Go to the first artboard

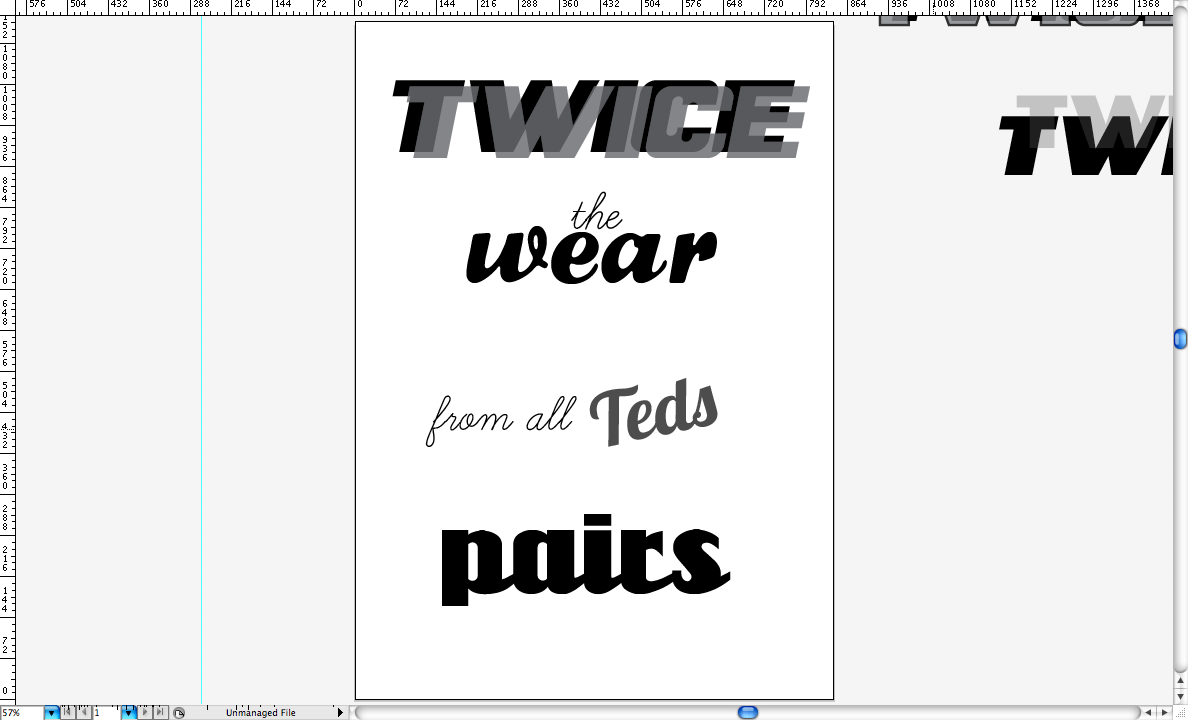pos(67,712)
